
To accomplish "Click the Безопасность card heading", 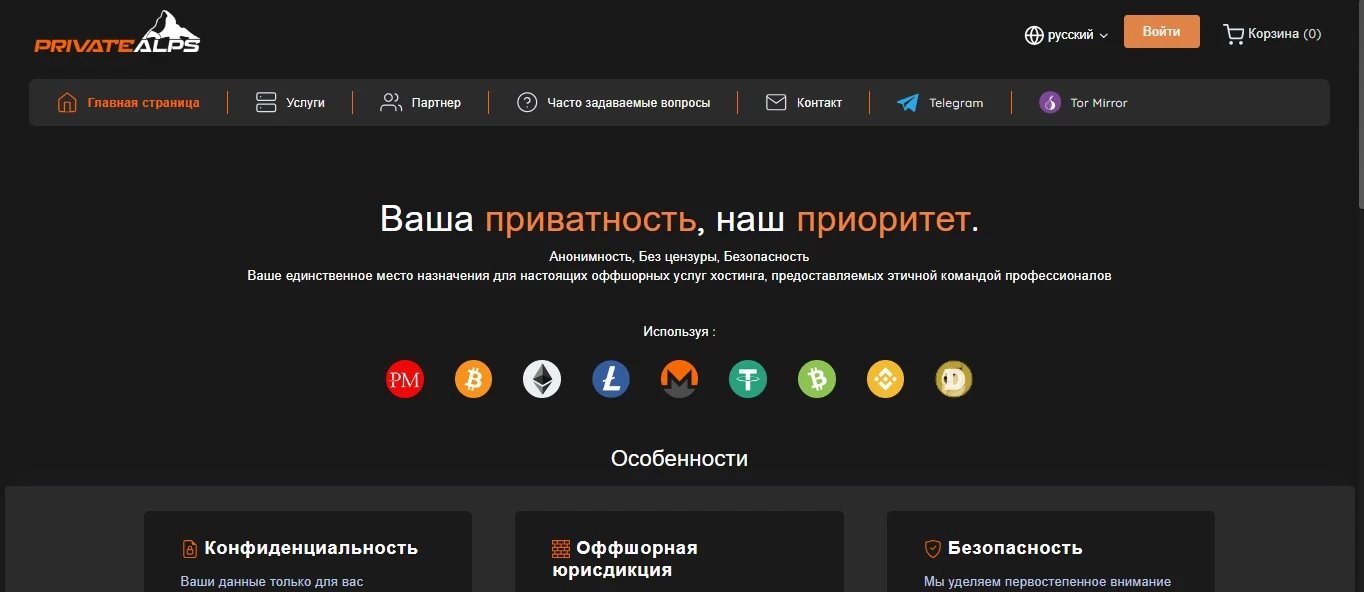I will 1015,548.
